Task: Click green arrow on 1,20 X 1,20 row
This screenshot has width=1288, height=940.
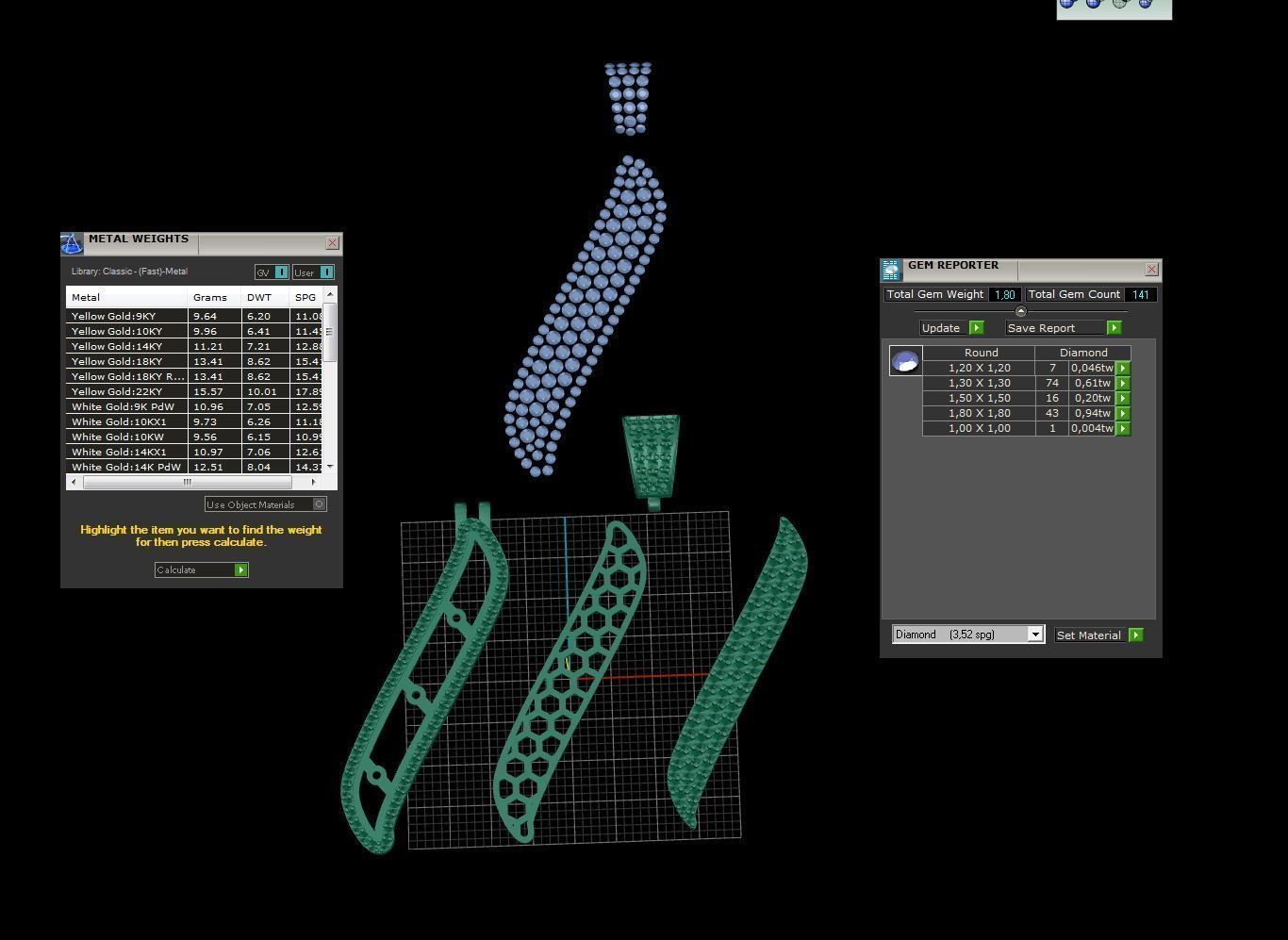Action: coord(1123,368)
